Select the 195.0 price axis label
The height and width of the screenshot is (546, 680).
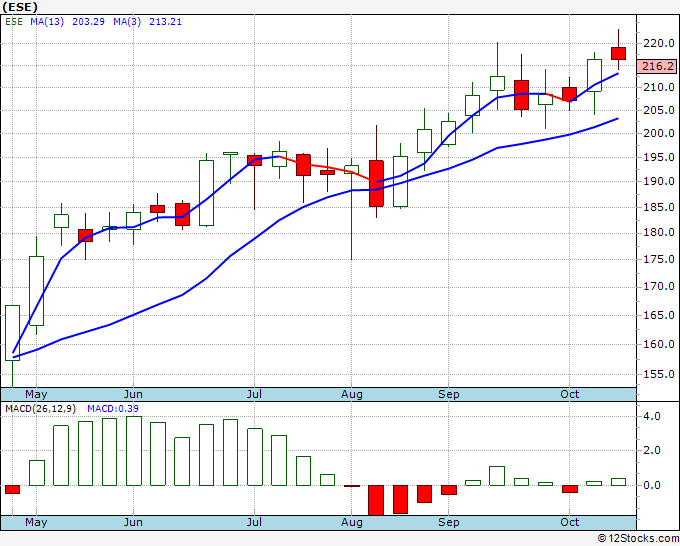[659, 157]
